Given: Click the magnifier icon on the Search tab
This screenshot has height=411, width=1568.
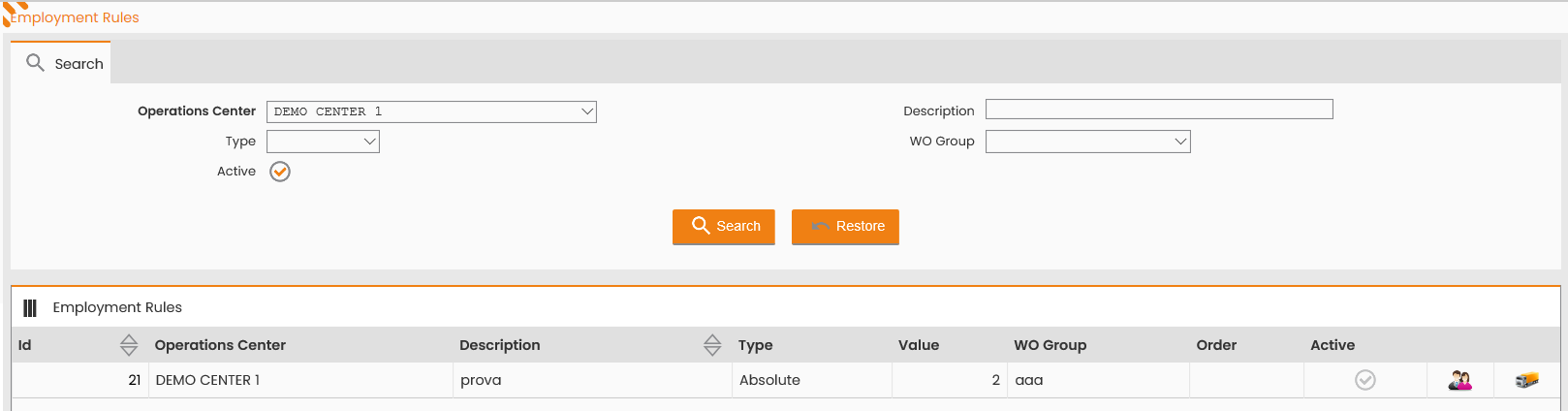Looking at the screenshot, I should 35,63.
